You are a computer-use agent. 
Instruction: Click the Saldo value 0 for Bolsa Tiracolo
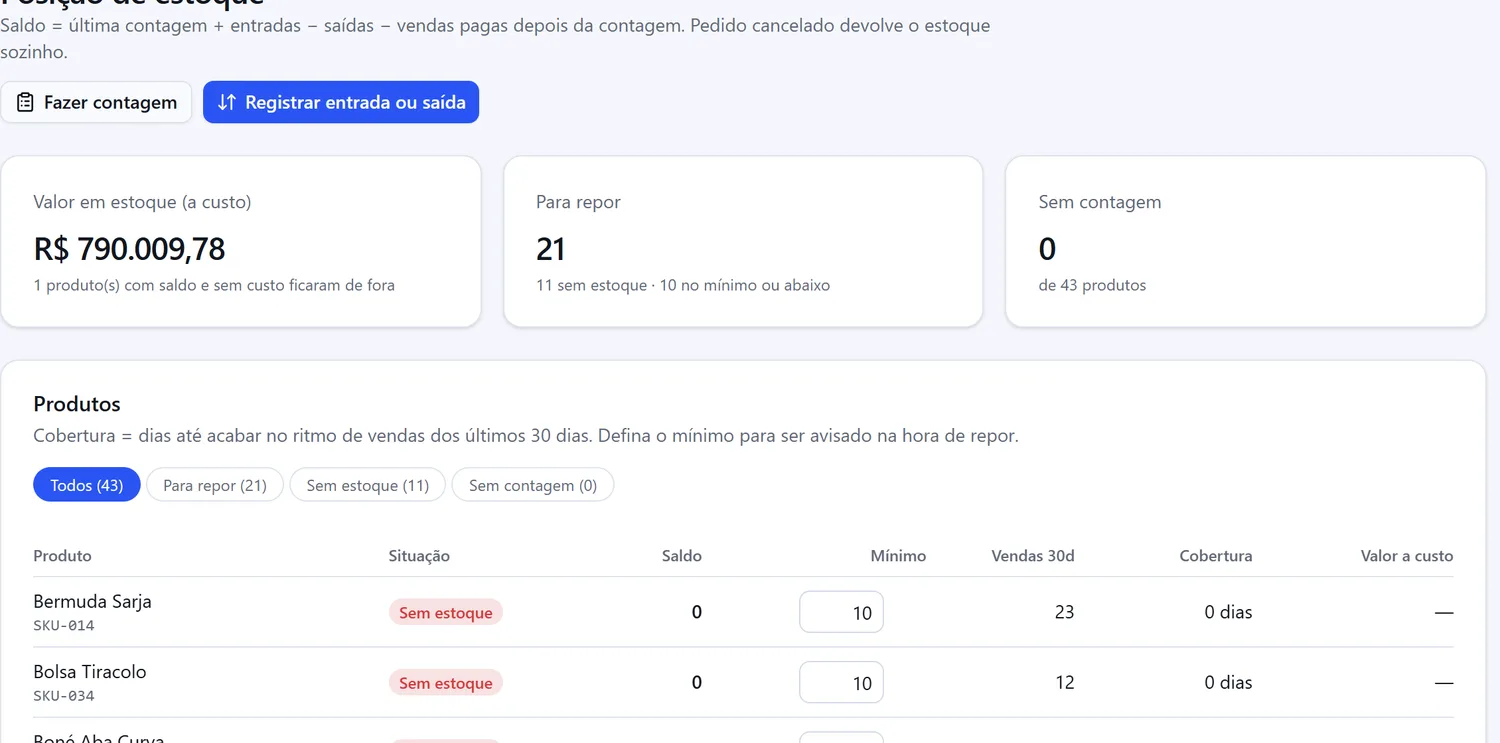(697, 683)
